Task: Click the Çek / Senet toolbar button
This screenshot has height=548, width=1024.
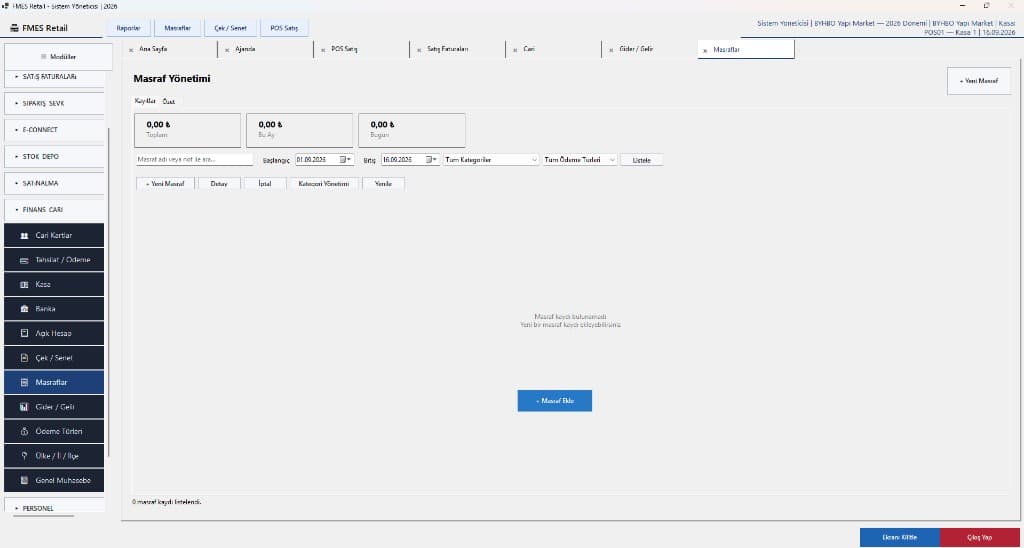Action: pos(231,28)
